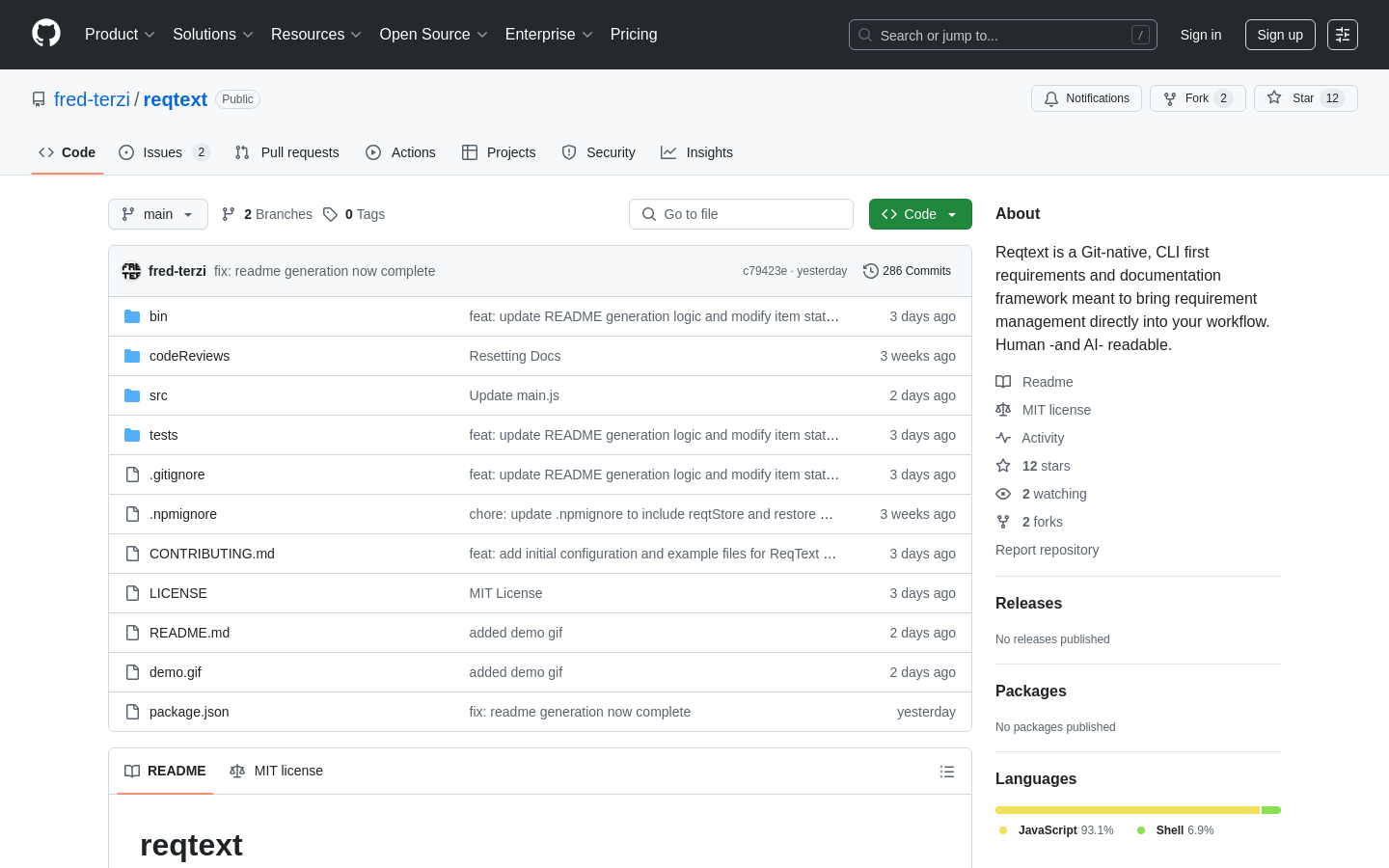View the 286 Commits history
The image size is (1389, 868).
coord(907,271)
